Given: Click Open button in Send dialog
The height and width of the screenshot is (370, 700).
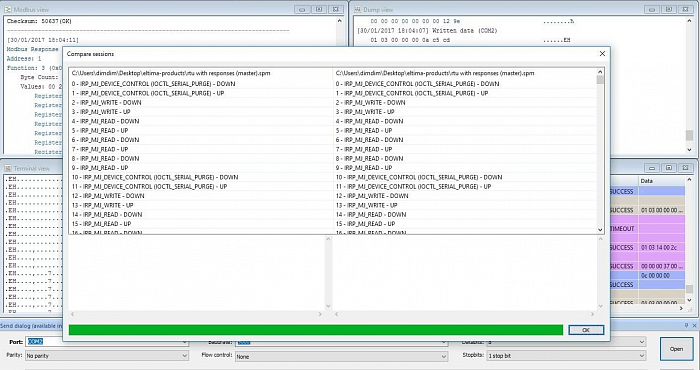Looking at the screenshot, I should (676, 349).
